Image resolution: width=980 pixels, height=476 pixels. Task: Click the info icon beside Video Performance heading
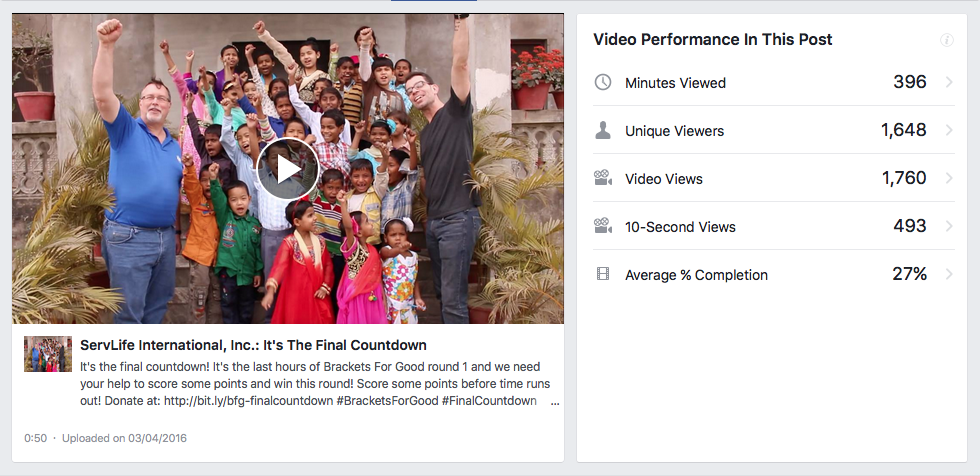946,40
